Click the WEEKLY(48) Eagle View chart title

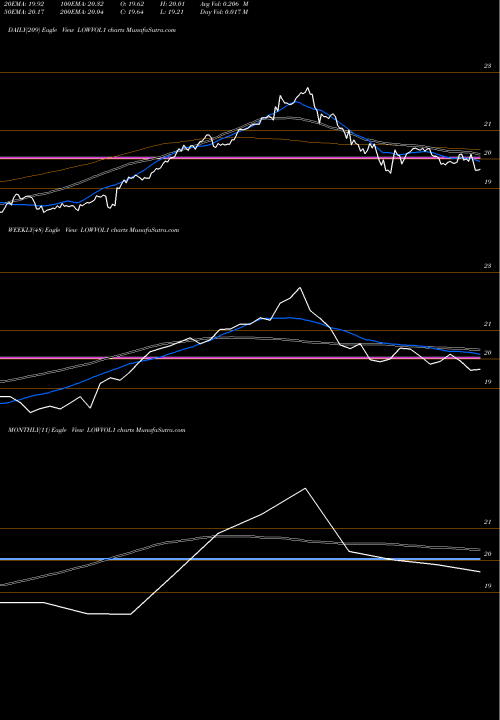tap(93, 230)
